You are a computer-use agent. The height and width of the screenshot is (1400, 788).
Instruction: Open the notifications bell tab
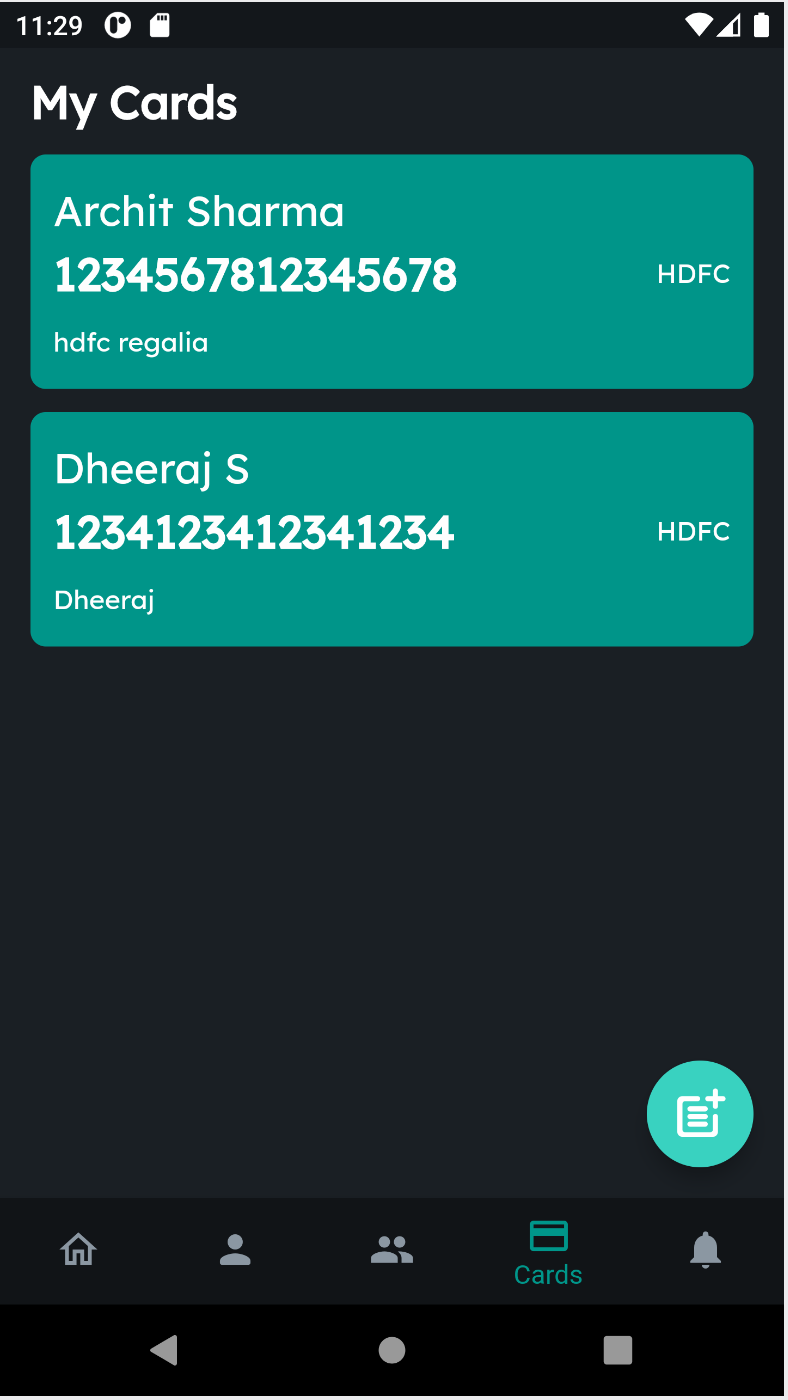[x=705, y=1250]
